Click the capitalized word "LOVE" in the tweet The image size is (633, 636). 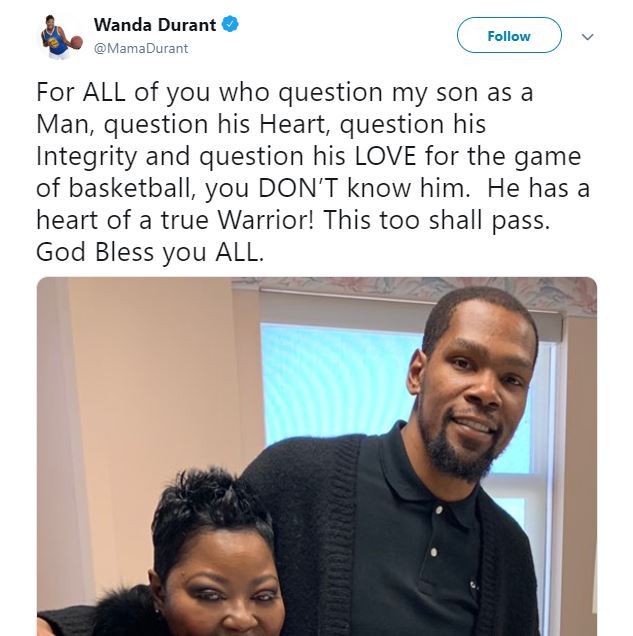click(x=385, y=156)
